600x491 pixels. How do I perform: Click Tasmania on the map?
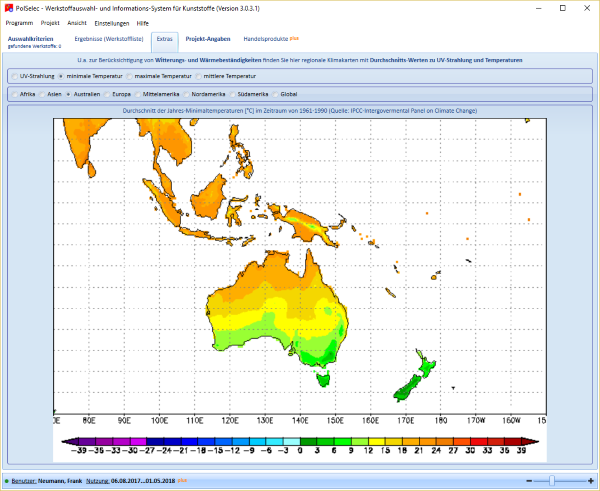(323, 380)
